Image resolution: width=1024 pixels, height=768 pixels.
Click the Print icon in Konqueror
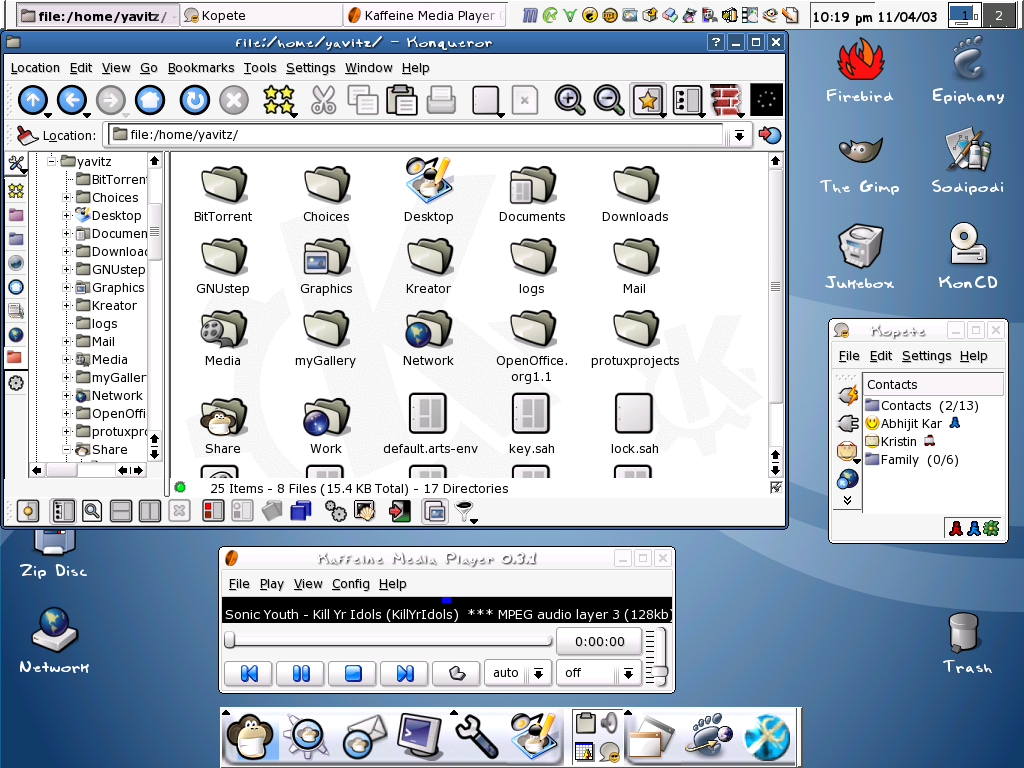coord(441,101)
